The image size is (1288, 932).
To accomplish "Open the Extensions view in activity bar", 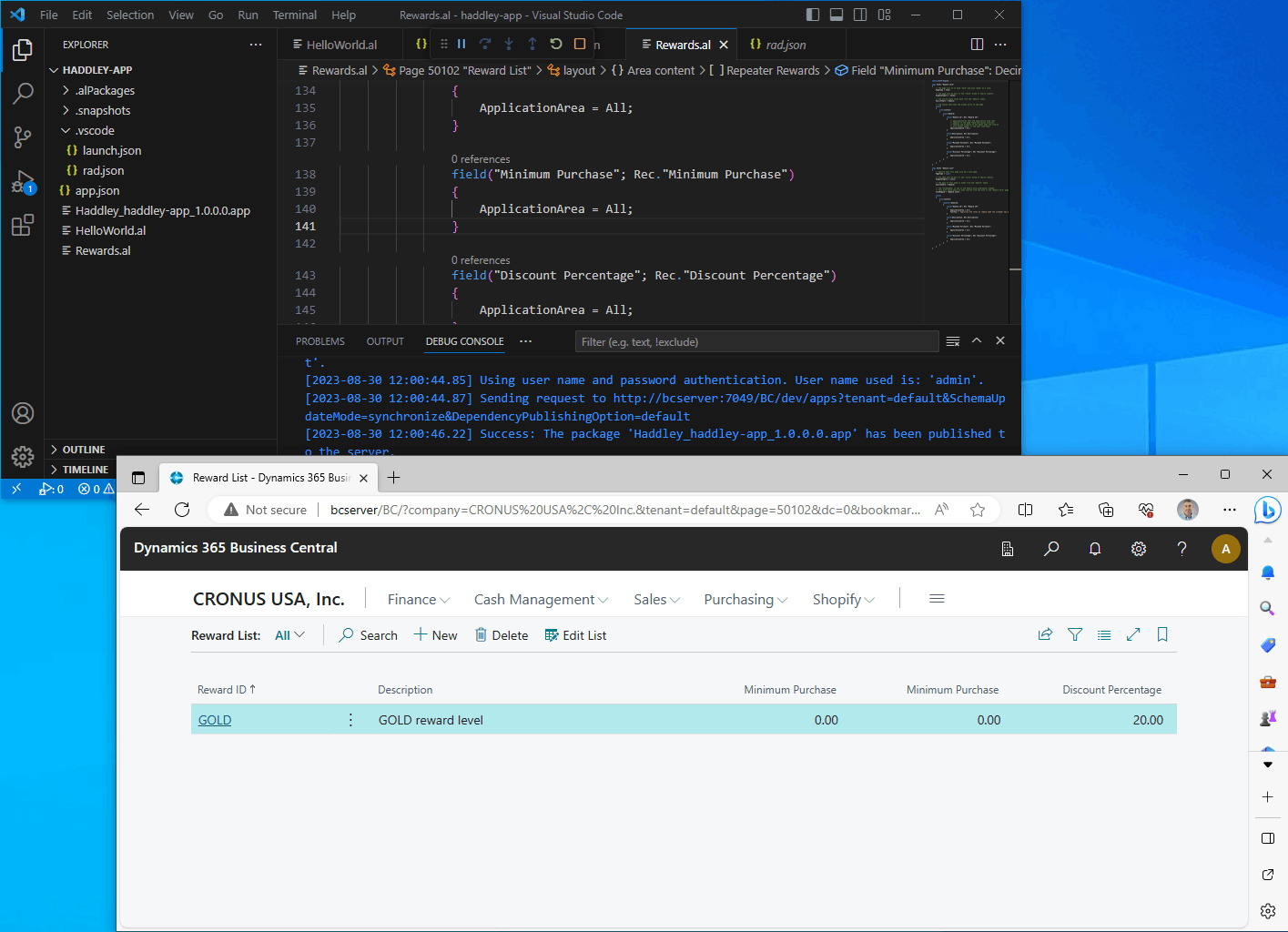I will (23, 225).
